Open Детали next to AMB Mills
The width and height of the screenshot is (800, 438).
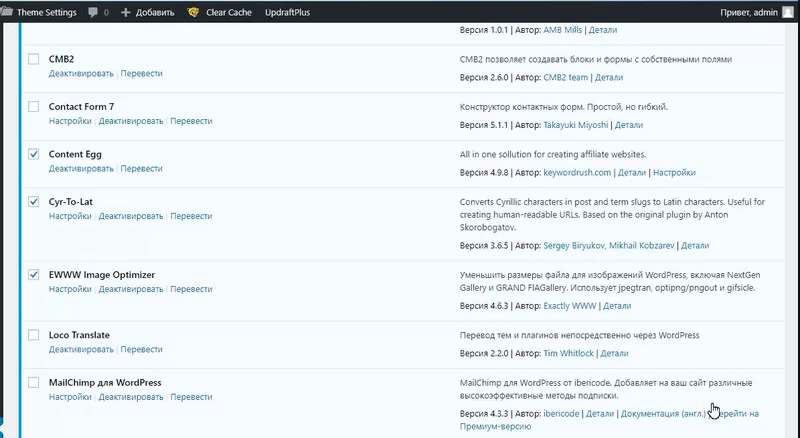(603, 30)
